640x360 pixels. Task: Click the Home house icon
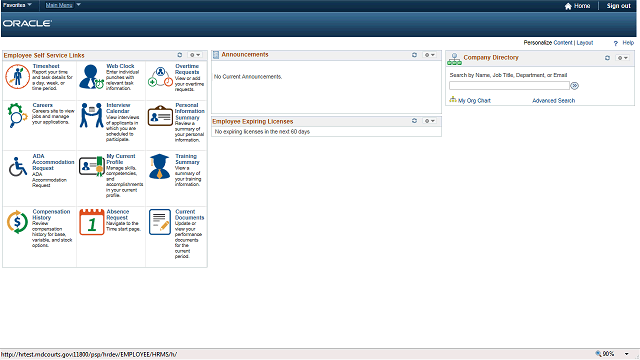click(568, 6)
